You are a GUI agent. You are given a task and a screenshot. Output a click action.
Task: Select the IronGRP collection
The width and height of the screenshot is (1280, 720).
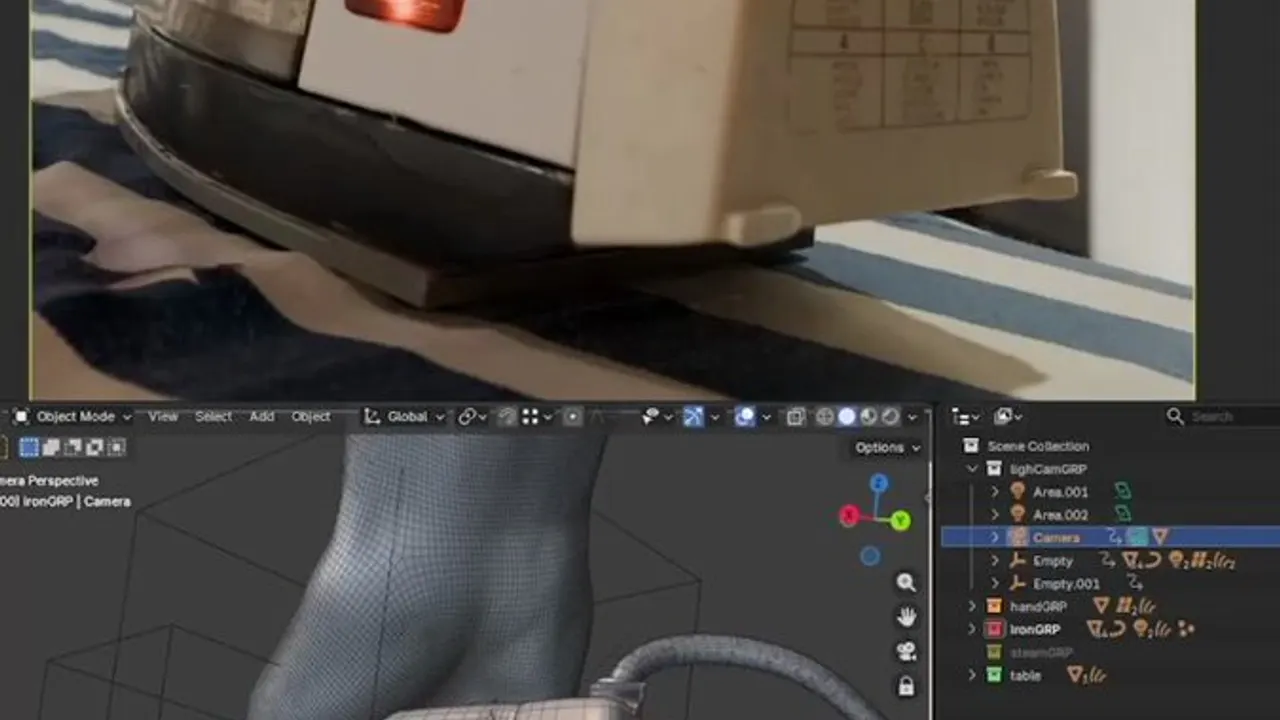[x=1034, y=630]
